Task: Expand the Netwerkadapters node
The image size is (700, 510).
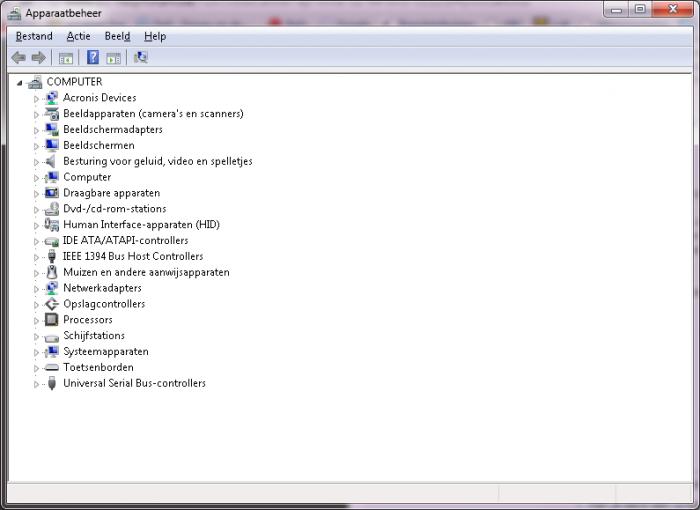Action: coord(36,289)
